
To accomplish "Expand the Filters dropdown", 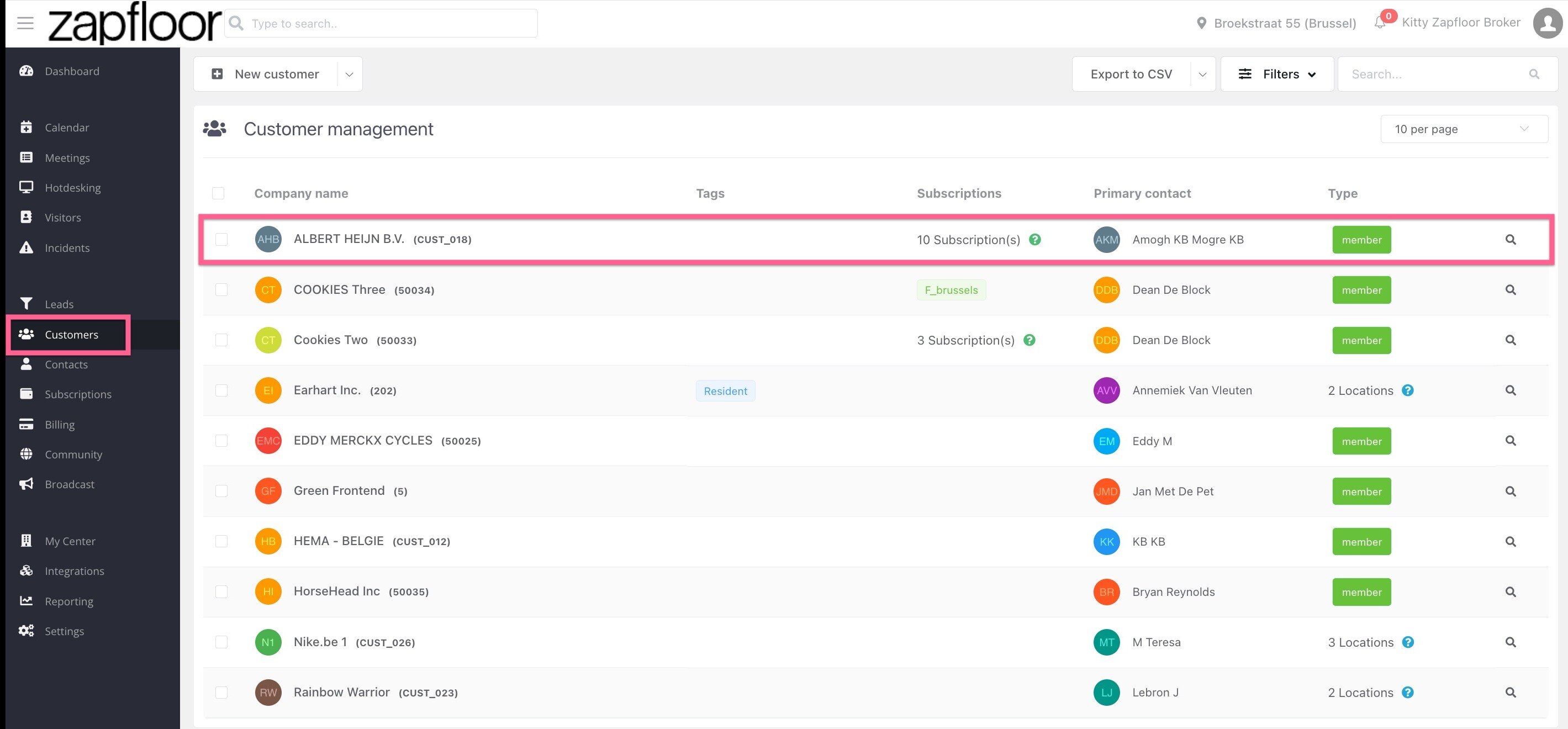I will pyautogui.click(x=1276, y=73).
